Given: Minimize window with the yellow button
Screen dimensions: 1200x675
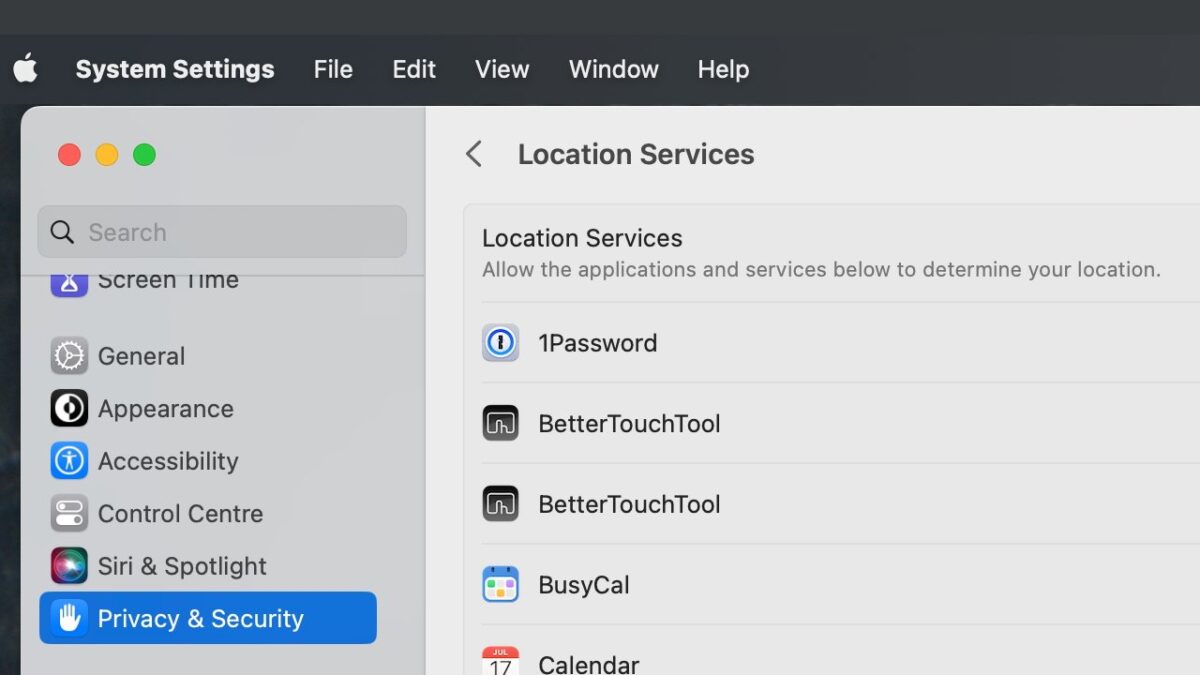Looking at the screenshot, I should (107, 155).
